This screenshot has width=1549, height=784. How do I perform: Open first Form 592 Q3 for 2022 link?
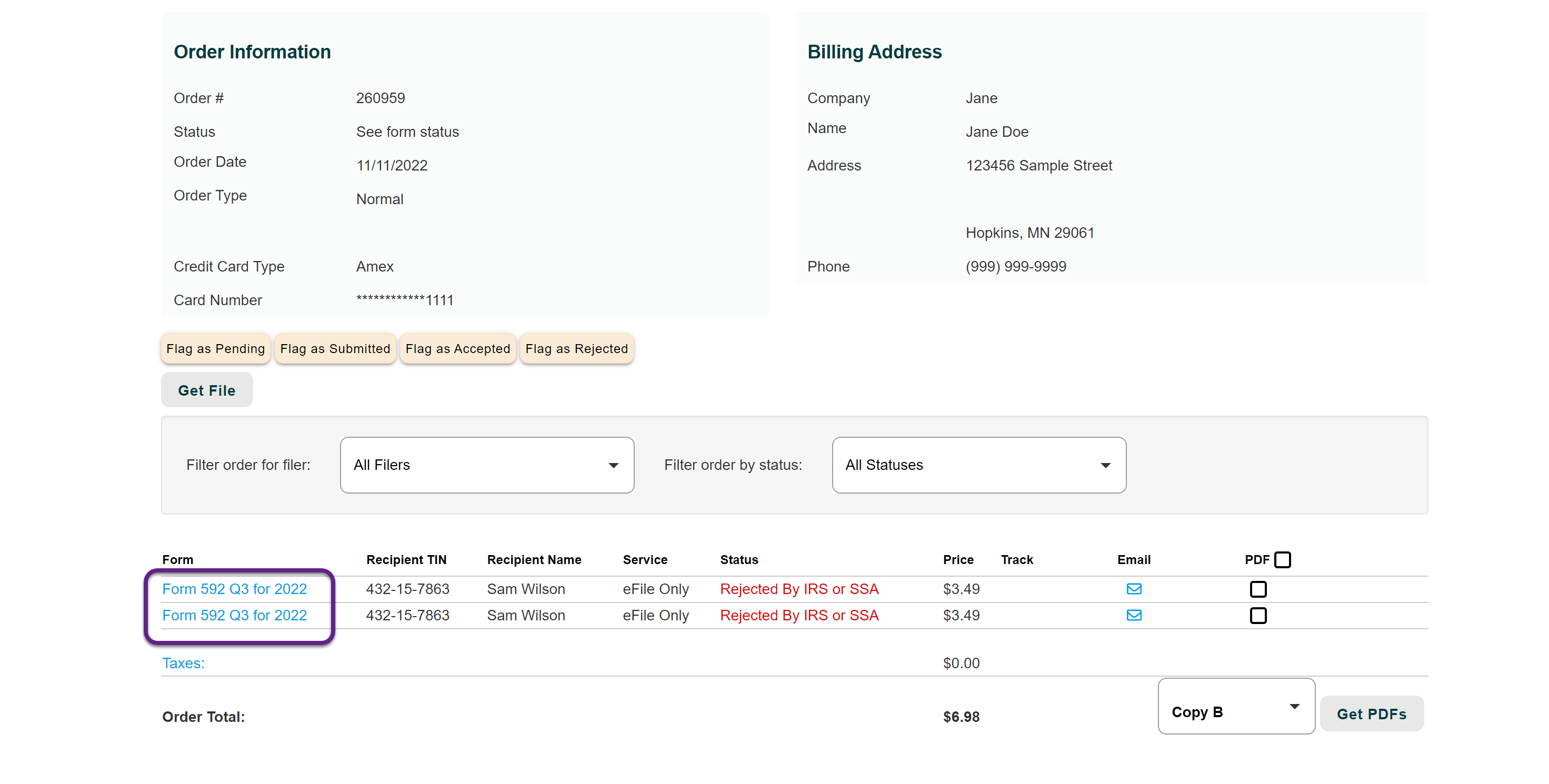(235, 589)
